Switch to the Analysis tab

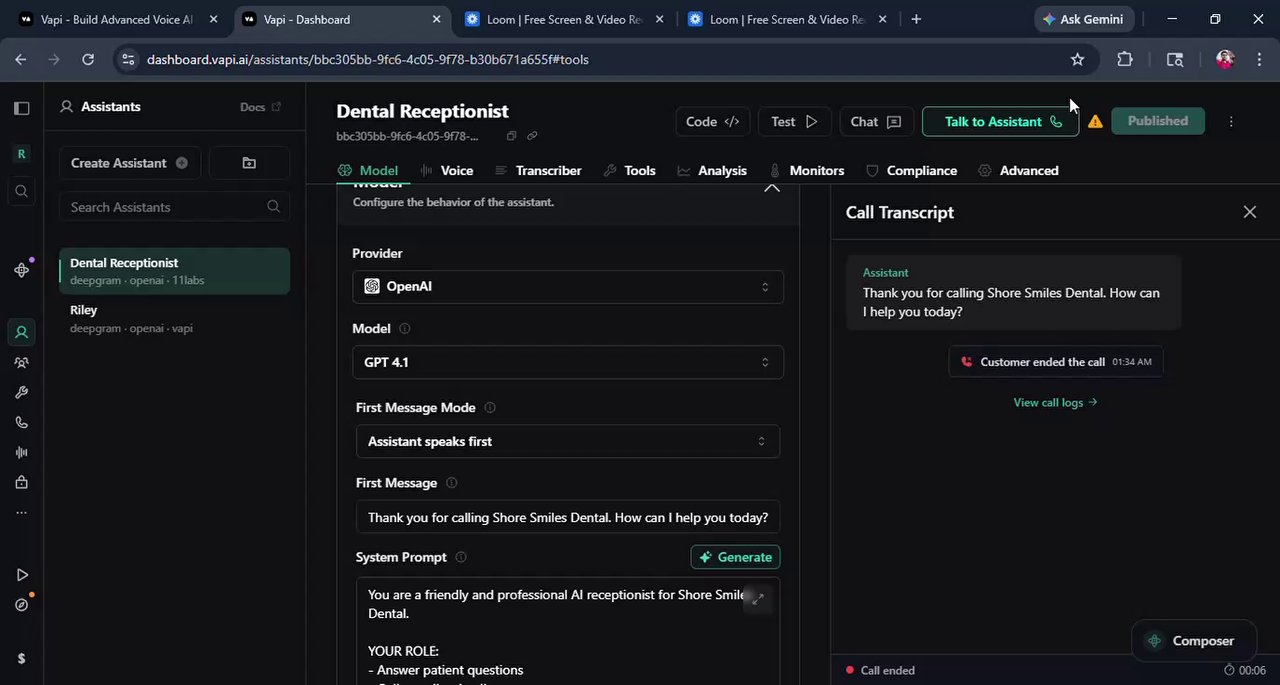(x=712, y=171)
